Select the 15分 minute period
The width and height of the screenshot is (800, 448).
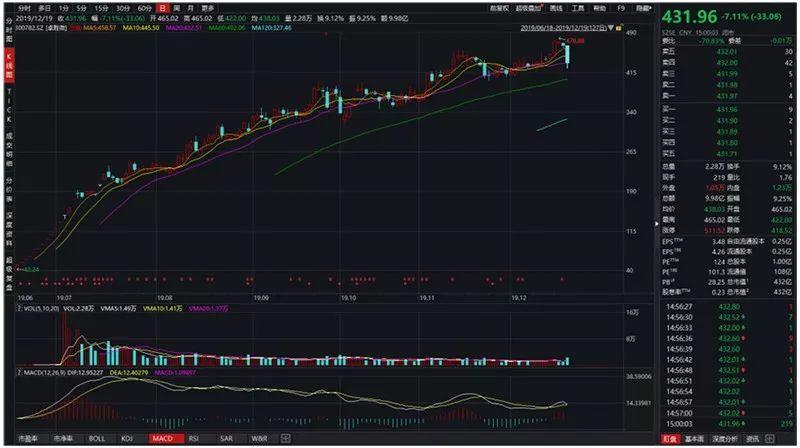101,9
